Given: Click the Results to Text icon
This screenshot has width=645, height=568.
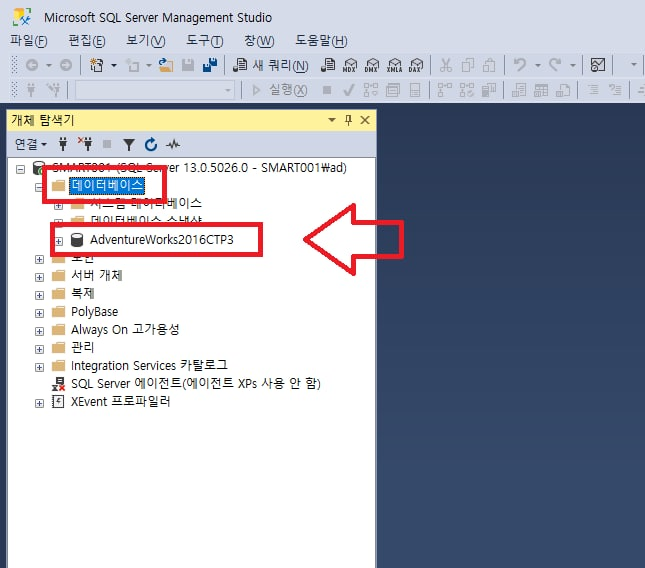Looking at the screenshot, I should click(x=519, y=90).
